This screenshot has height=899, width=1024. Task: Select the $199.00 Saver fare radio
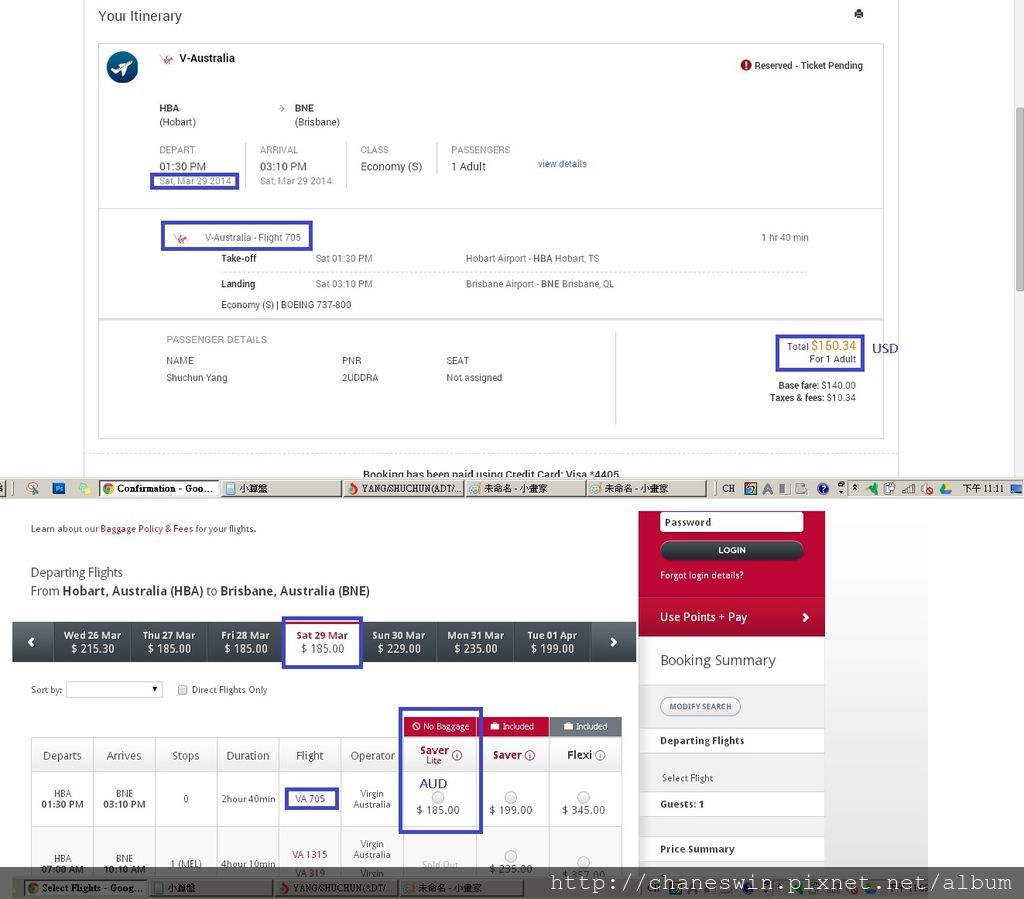coord(511,798)
